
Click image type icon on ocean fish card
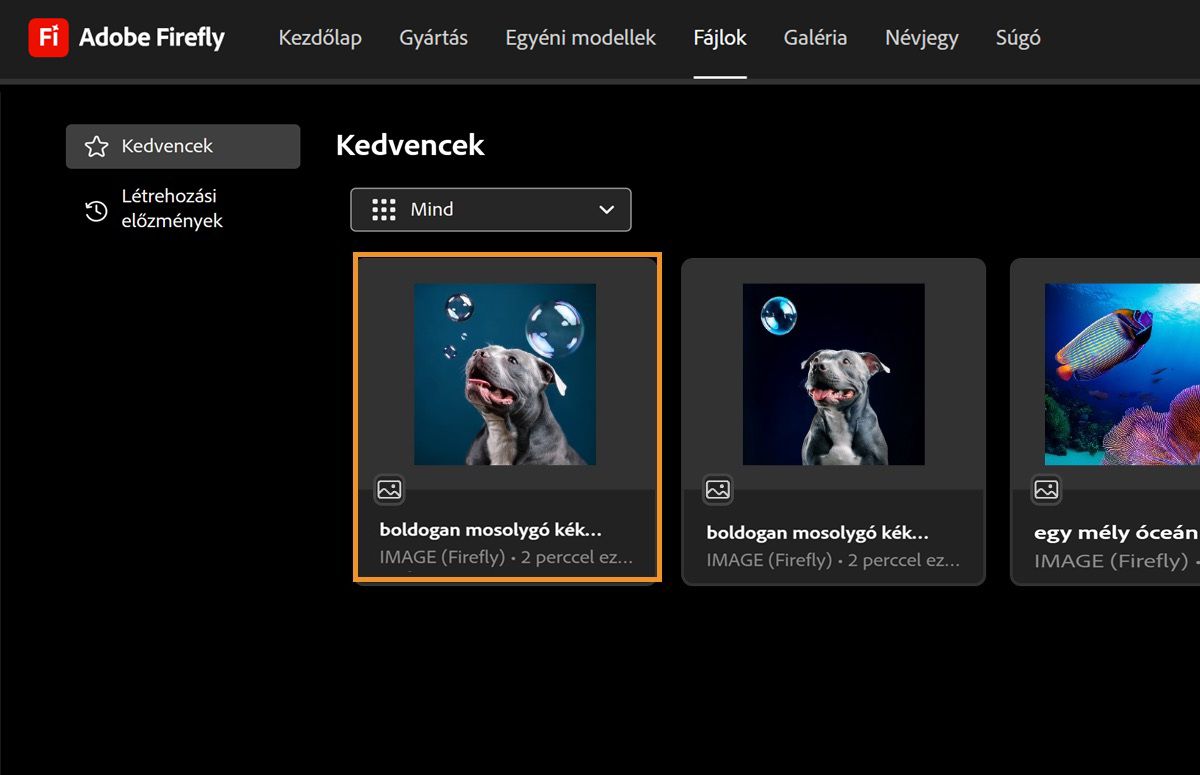coord(1046,489)
